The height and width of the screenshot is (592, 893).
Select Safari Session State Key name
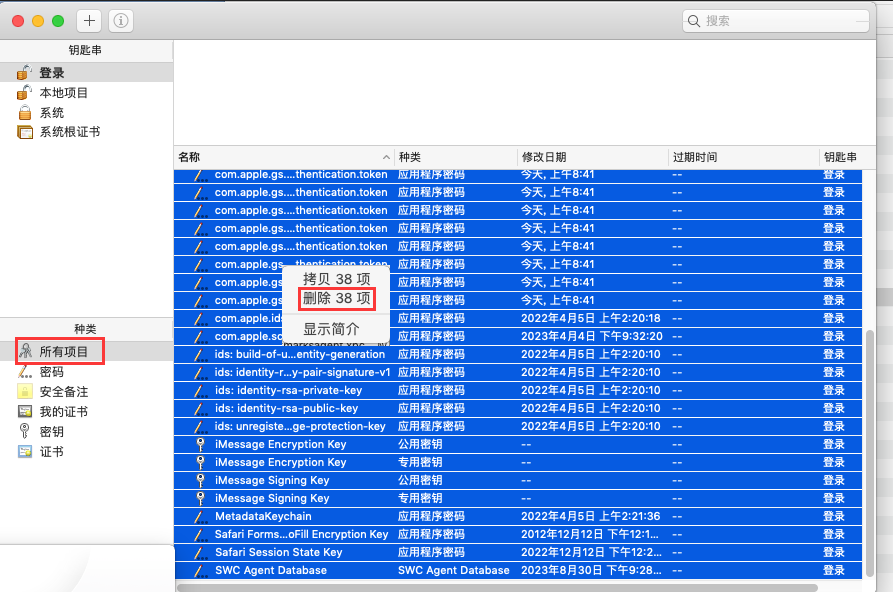click(278, 552)
